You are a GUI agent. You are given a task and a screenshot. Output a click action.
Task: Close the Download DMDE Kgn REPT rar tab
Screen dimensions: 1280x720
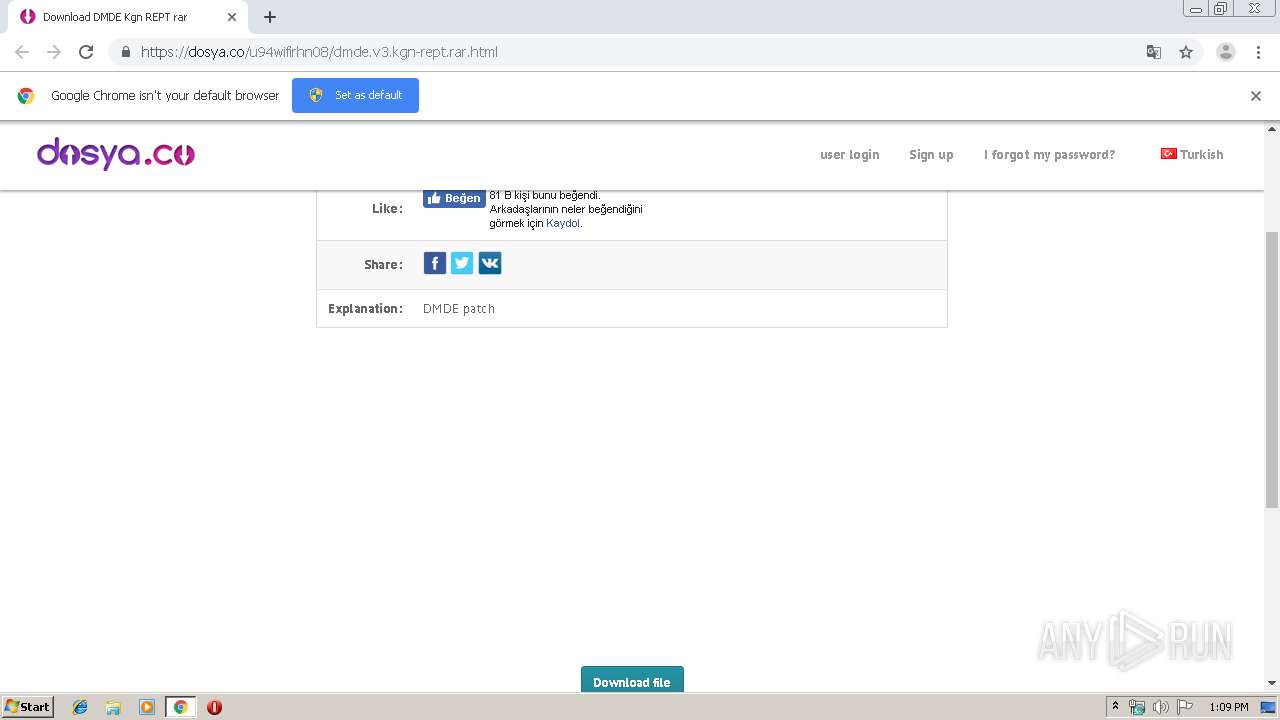point(231,17)
